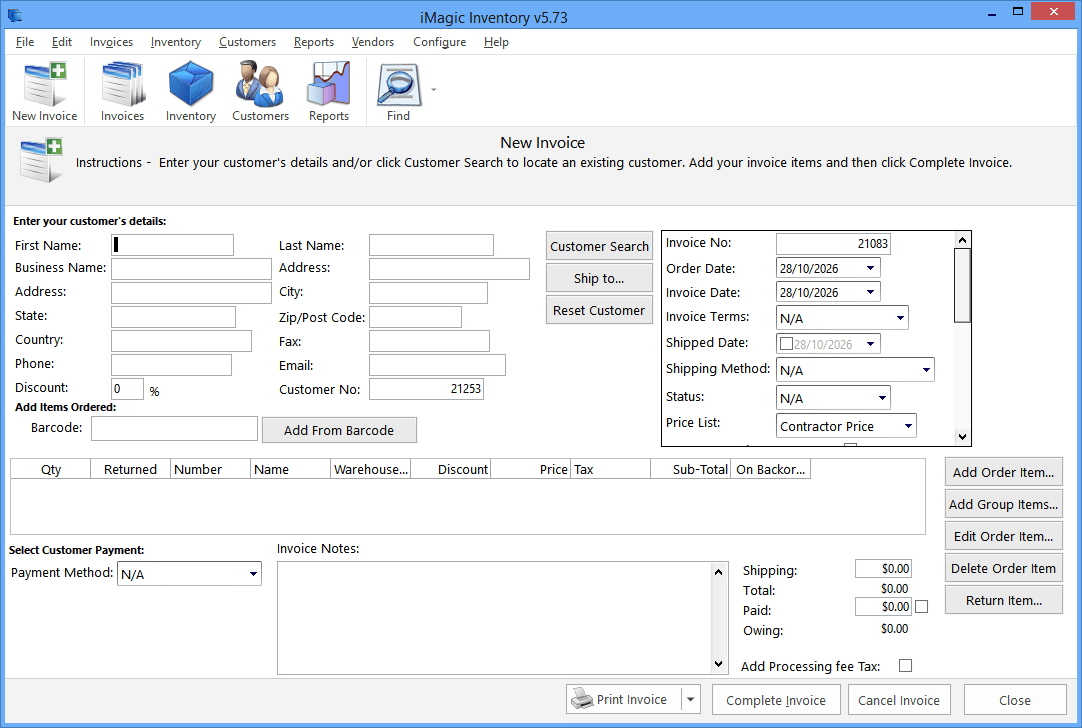Viewport: 1082px width, 728px height.
Task: Toggle the Shipped Date checkbox
Action: tap(786, 343)
